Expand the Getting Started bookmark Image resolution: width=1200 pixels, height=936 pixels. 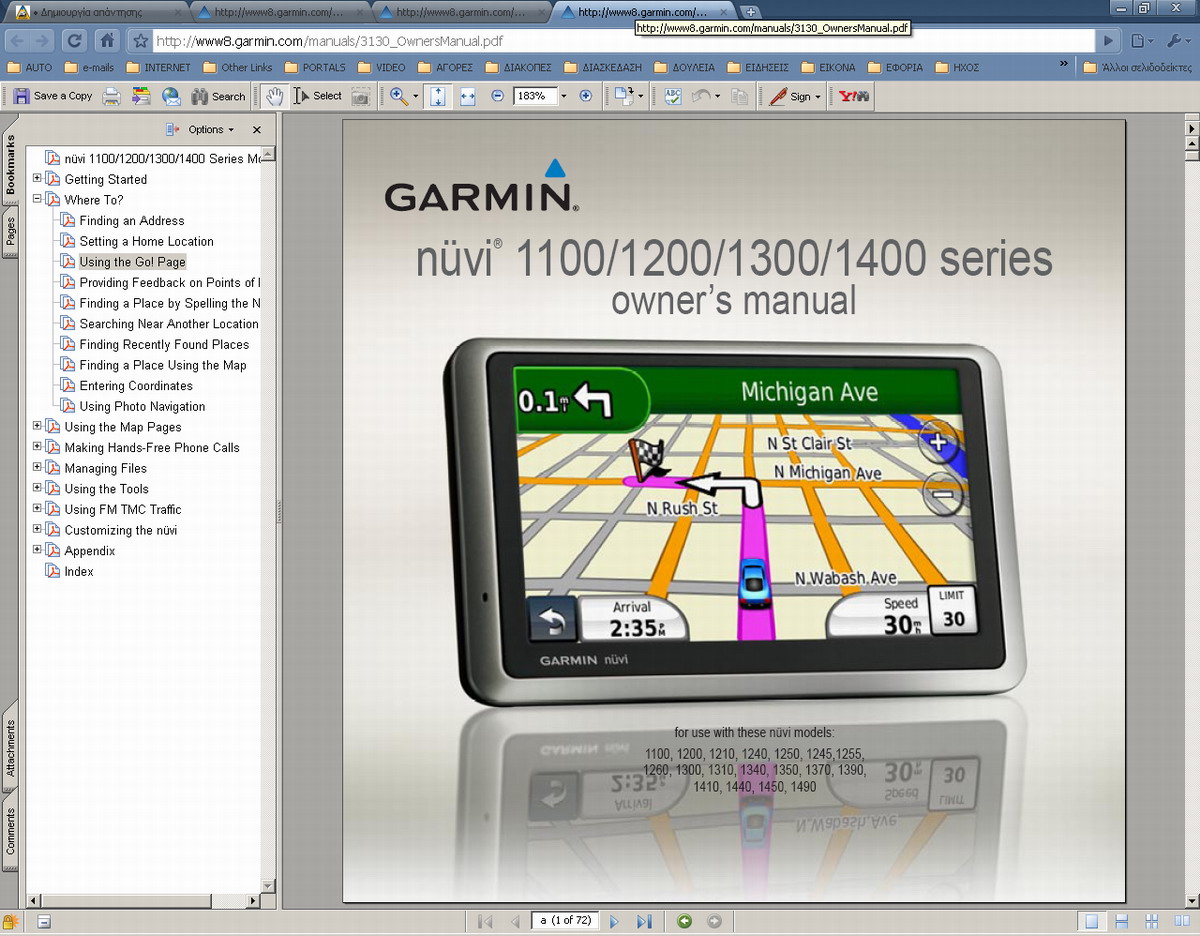pos(38,179)
